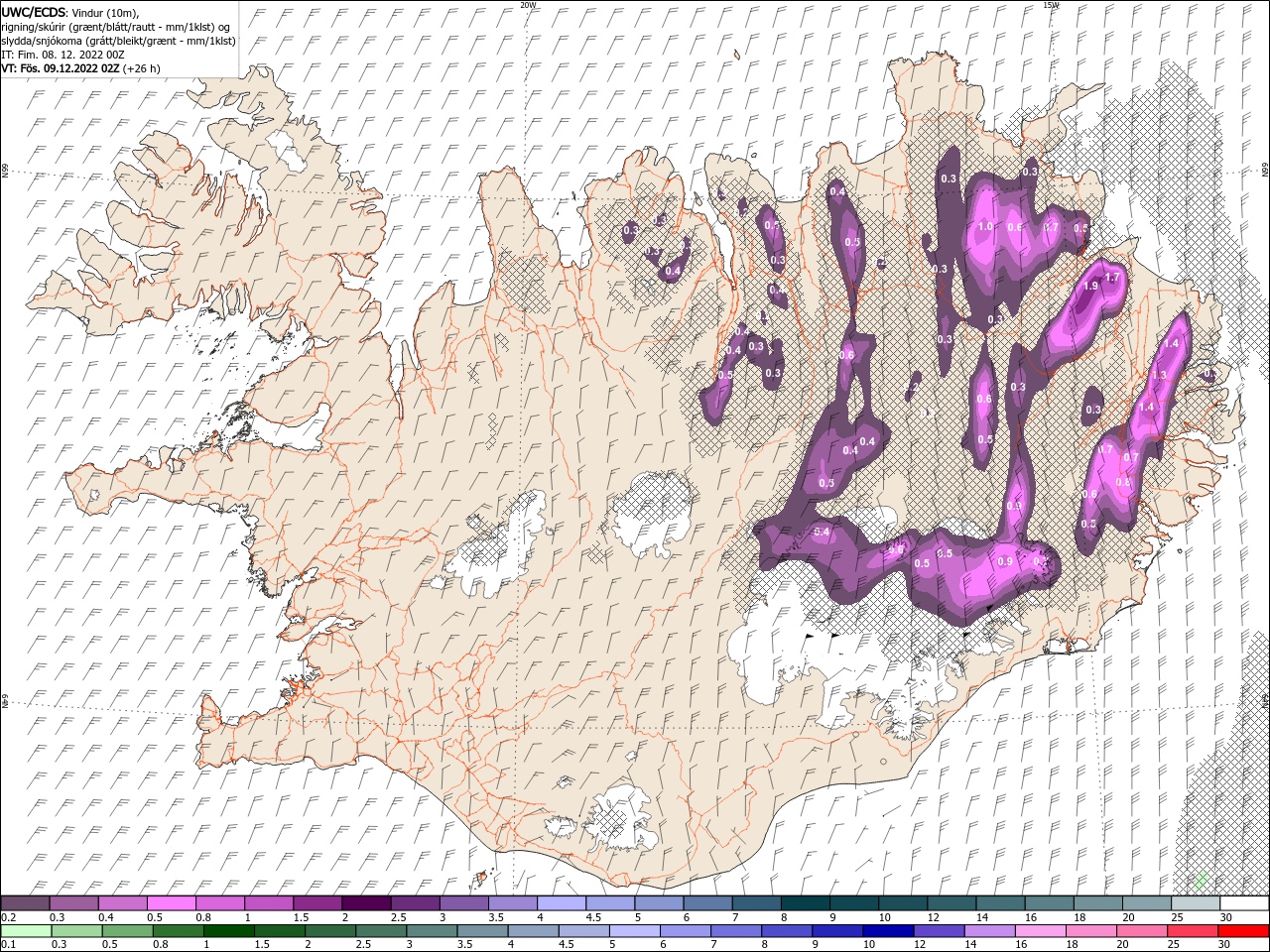The image size is (1270, 952).
Task: Click the 'VT: Fös. 09.12.2022 02Z (+26 h)' line
Action: [x=81, y=68]
